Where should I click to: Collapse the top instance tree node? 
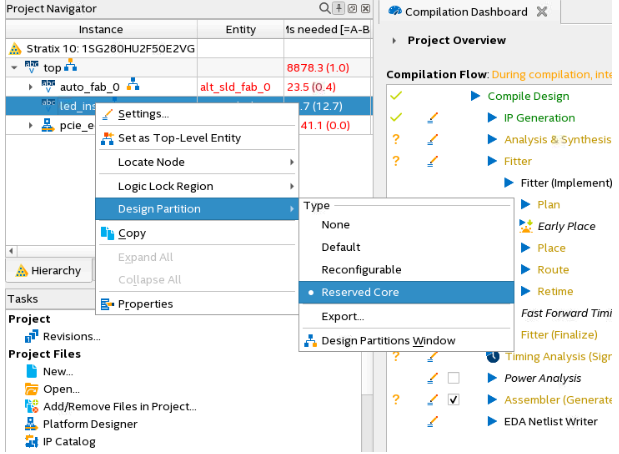[x=12, y=67]
